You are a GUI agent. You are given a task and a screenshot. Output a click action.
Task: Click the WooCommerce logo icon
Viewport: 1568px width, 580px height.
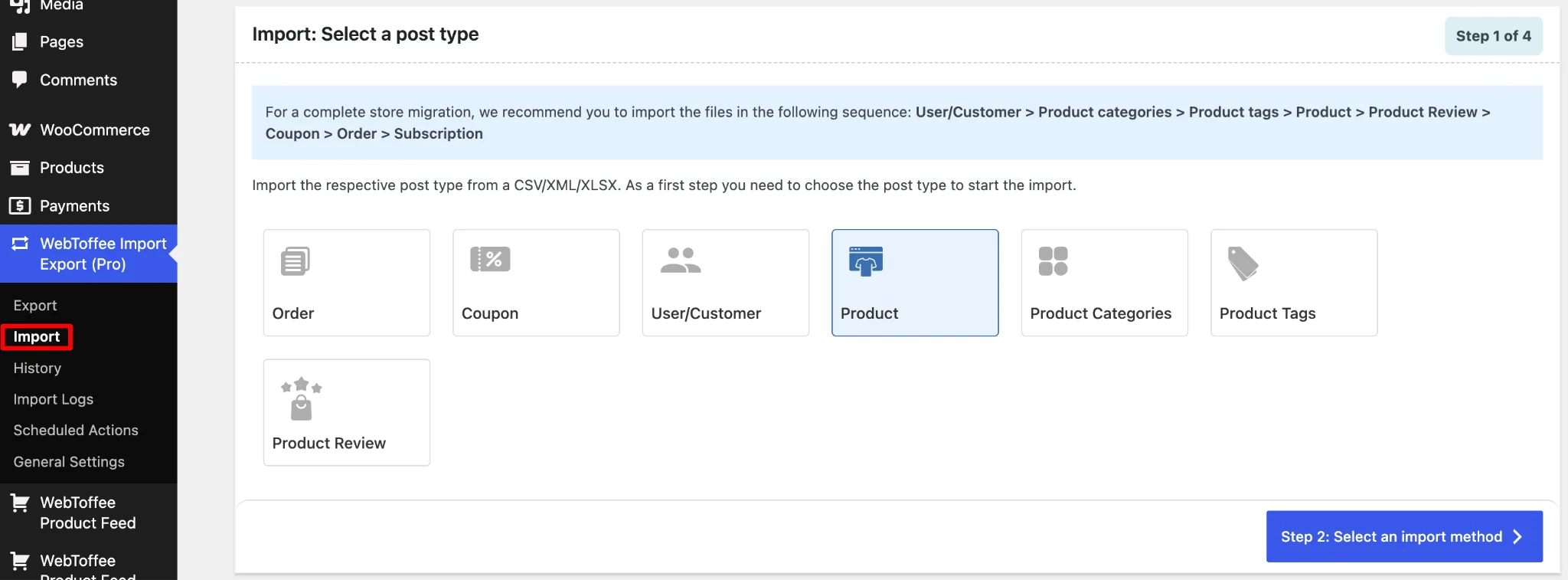pos(20,129)
